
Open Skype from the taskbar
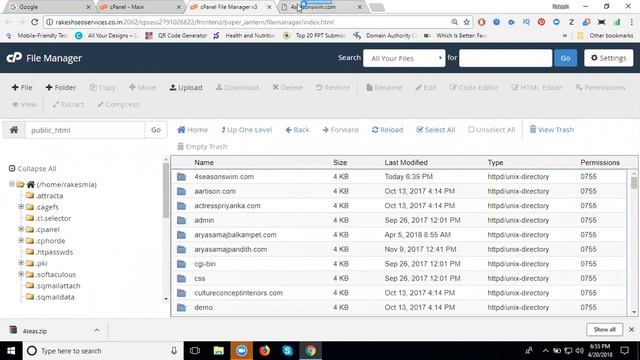[x=287, y=351]
